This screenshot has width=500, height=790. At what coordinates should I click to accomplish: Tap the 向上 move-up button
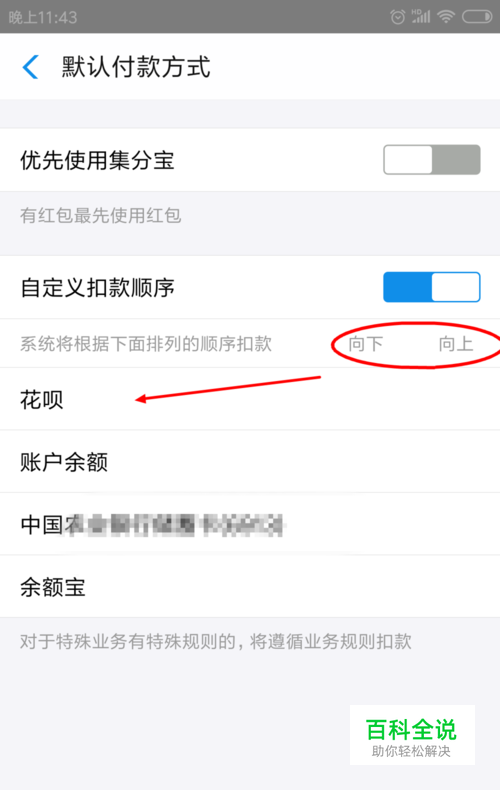point(456,344)
